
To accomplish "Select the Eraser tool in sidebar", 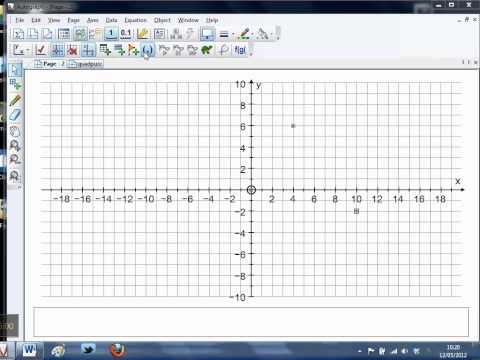I will tap(15, 115).
